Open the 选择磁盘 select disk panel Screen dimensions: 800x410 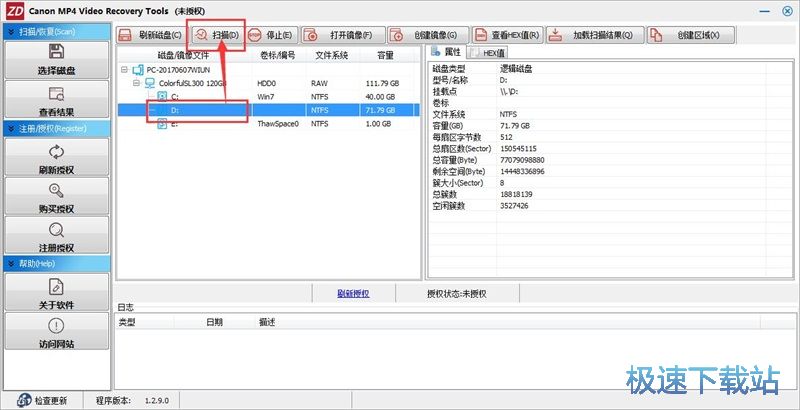point(57,60)
